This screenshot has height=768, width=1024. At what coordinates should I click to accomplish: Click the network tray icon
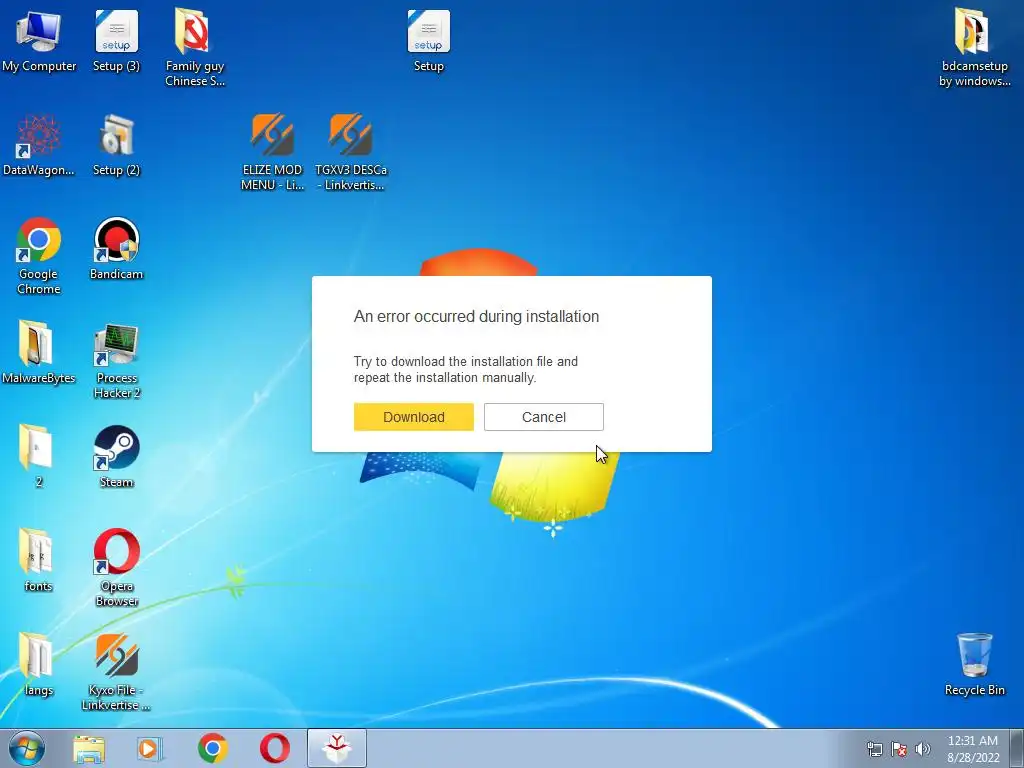pos(874,749)
